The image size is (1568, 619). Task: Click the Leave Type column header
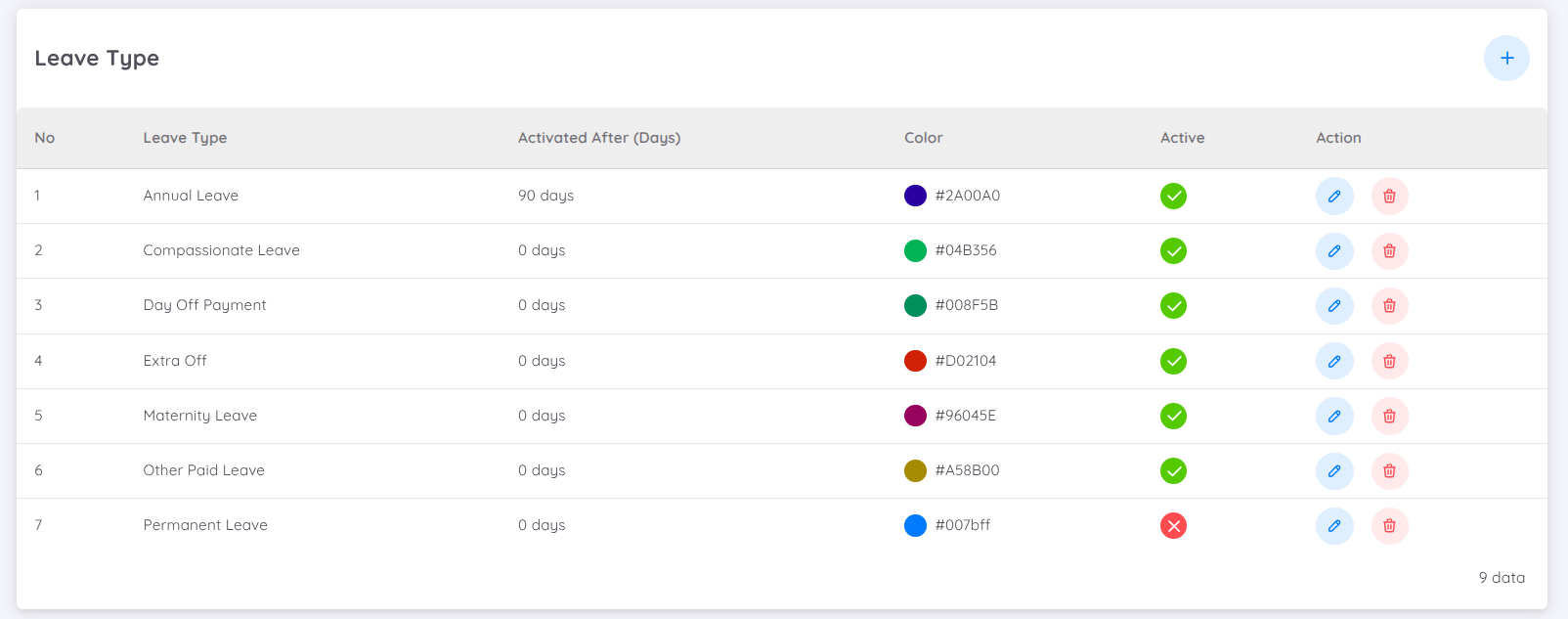pyautogui.click(x=185, y=138)
